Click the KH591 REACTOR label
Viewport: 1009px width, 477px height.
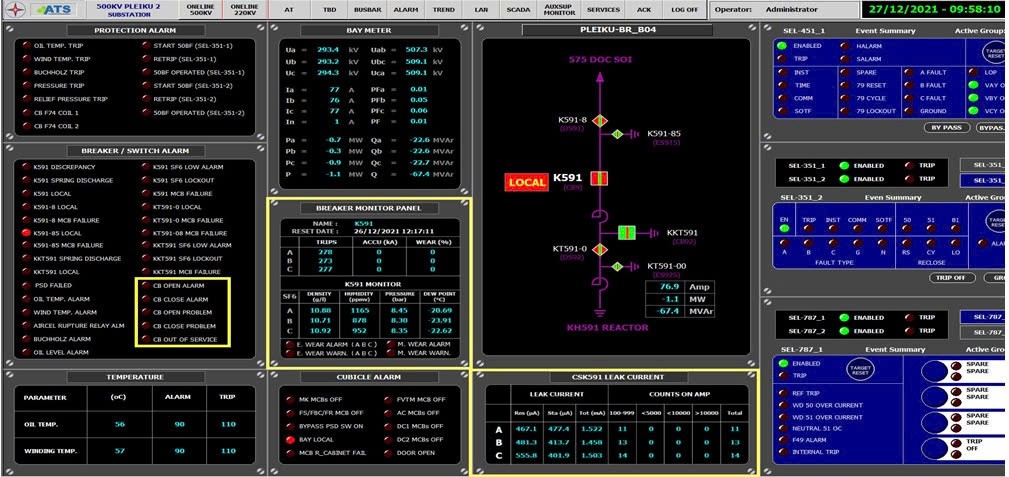(x=607, y=327)
